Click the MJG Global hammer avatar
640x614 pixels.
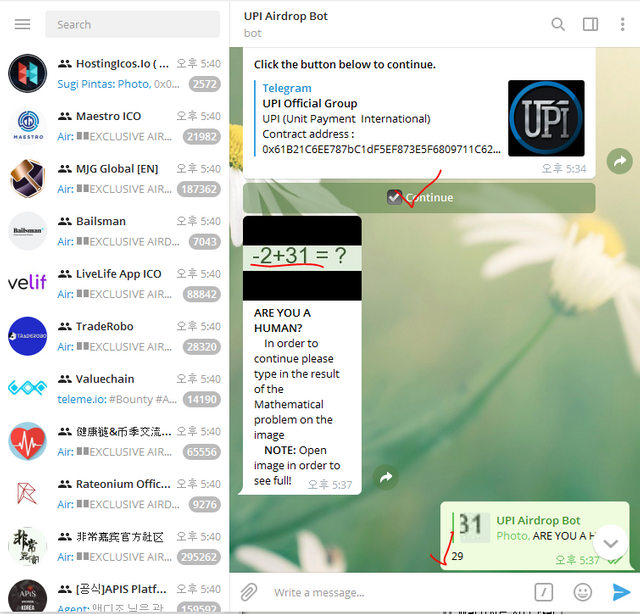(x=27, y=179)
